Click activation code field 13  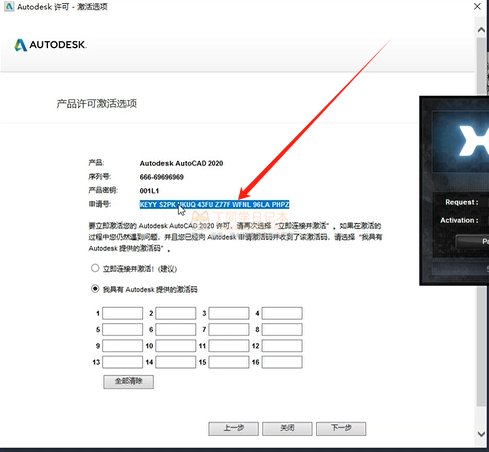pyautogui.click(x=122, y=362)
